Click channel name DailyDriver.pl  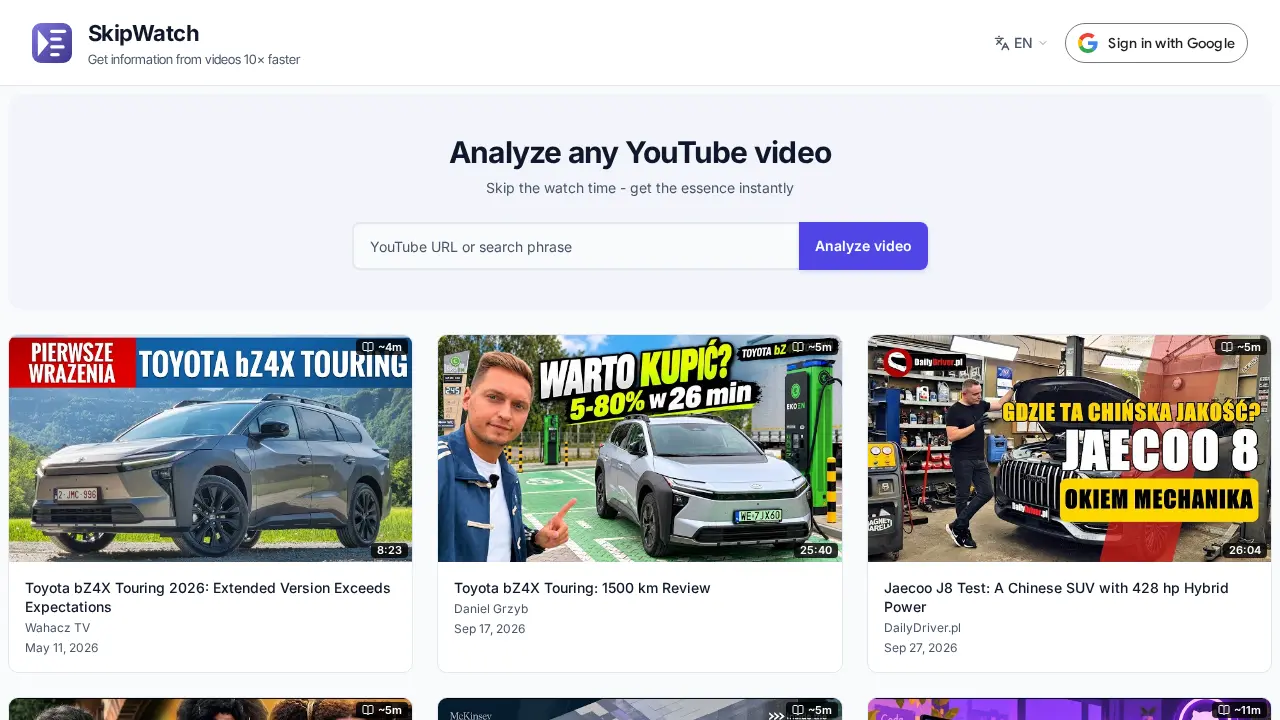[x=922, y=628]
